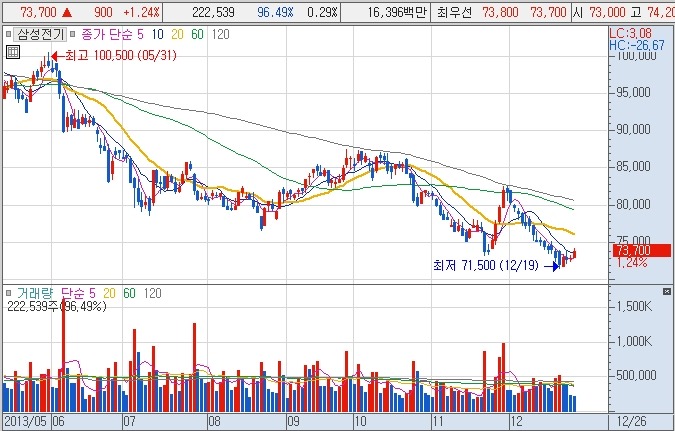The width and height of the screenshot is (675, 431).
Task: Click the square marker before 종가 단순
Action: tap(72, 34)
